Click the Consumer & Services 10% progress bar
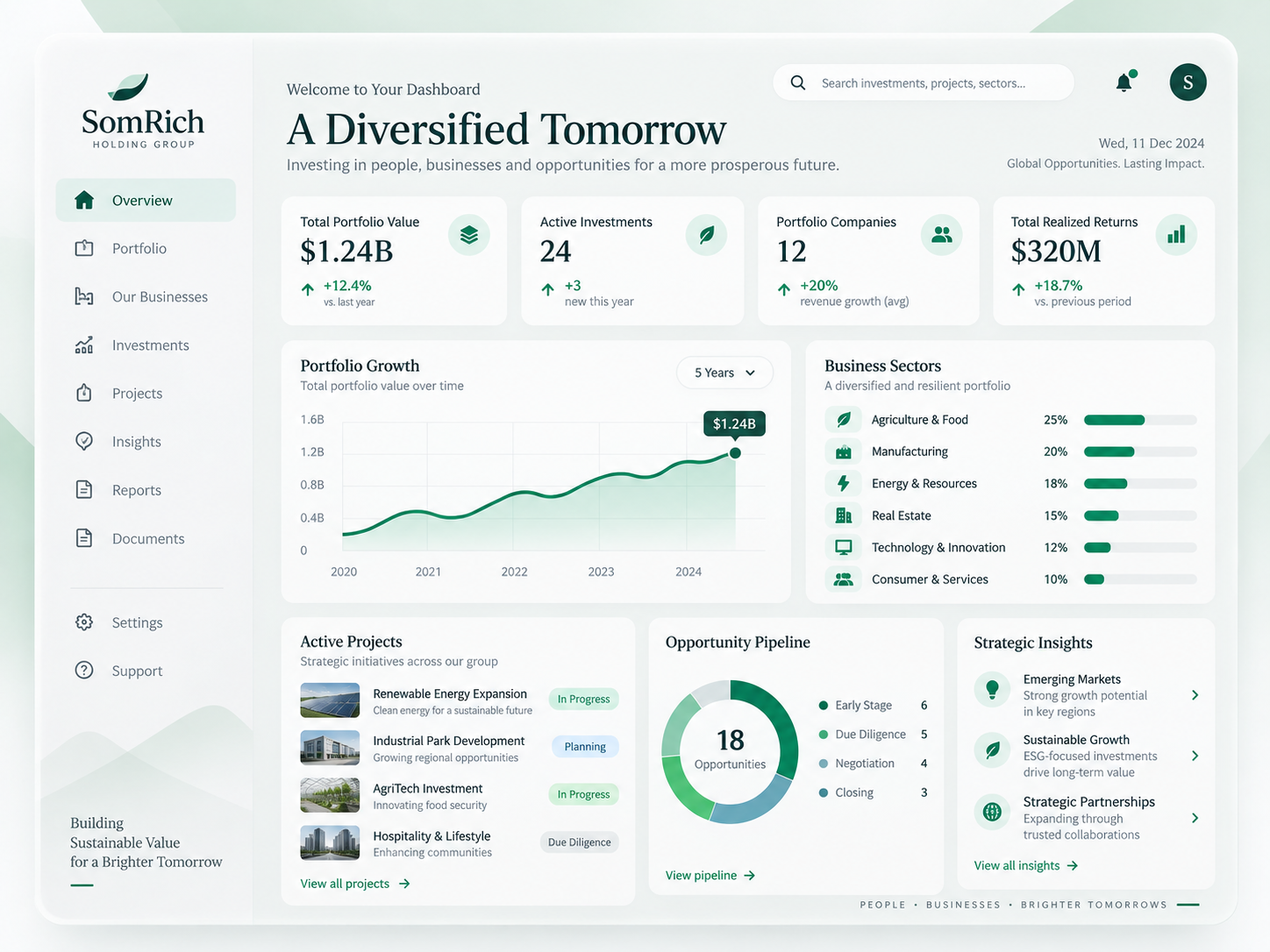This screenshot has height=952, width=1270. click(1140, 579)
